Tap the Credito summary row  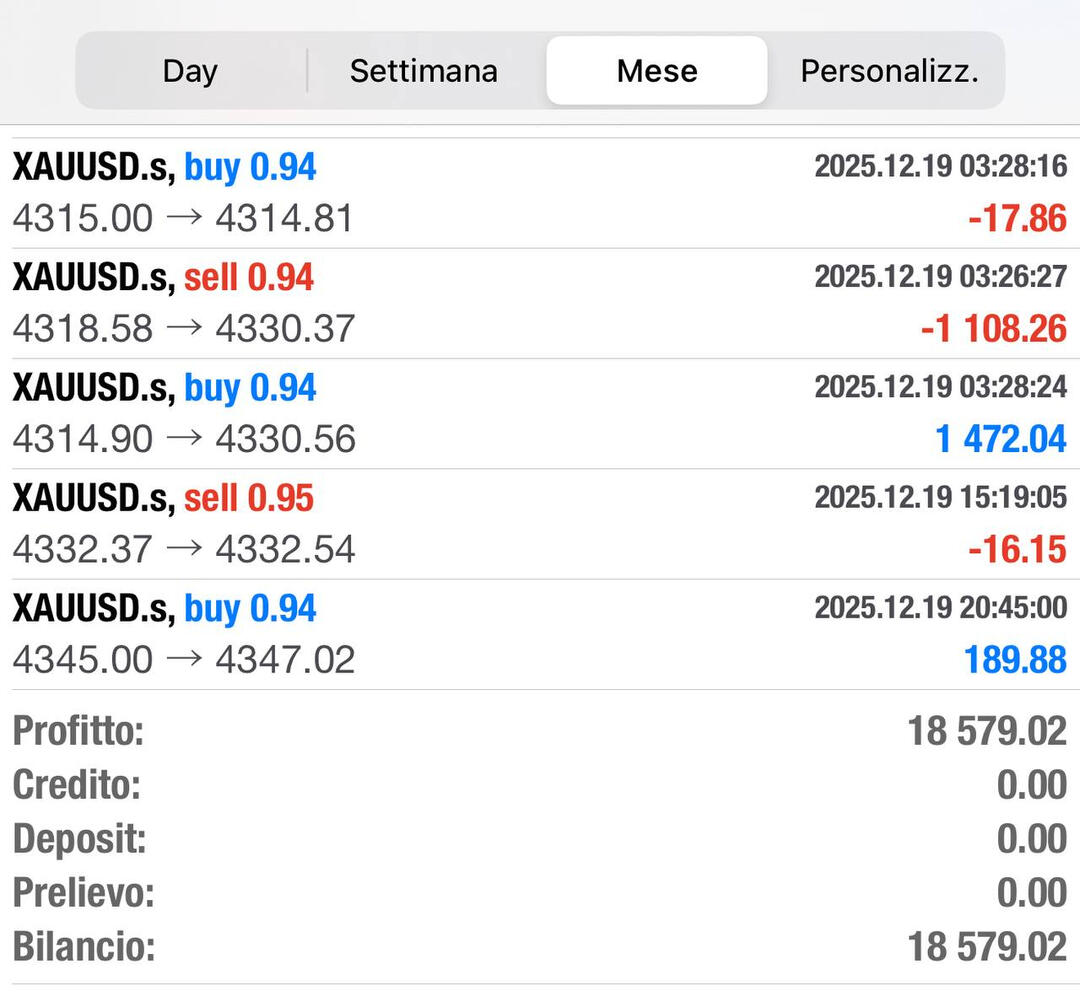pos(540,786)
